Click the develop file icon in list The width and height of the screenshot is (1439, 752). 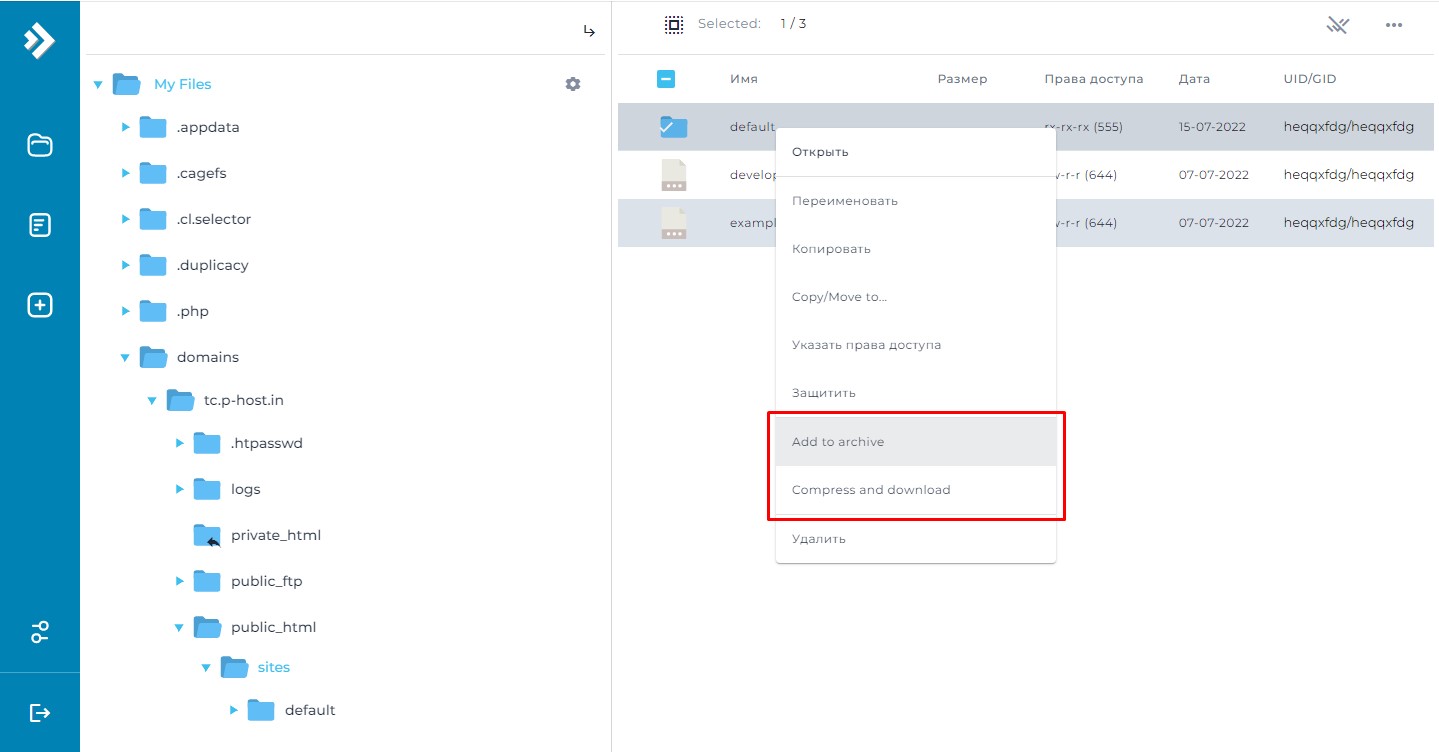click(x=674, y=175)
